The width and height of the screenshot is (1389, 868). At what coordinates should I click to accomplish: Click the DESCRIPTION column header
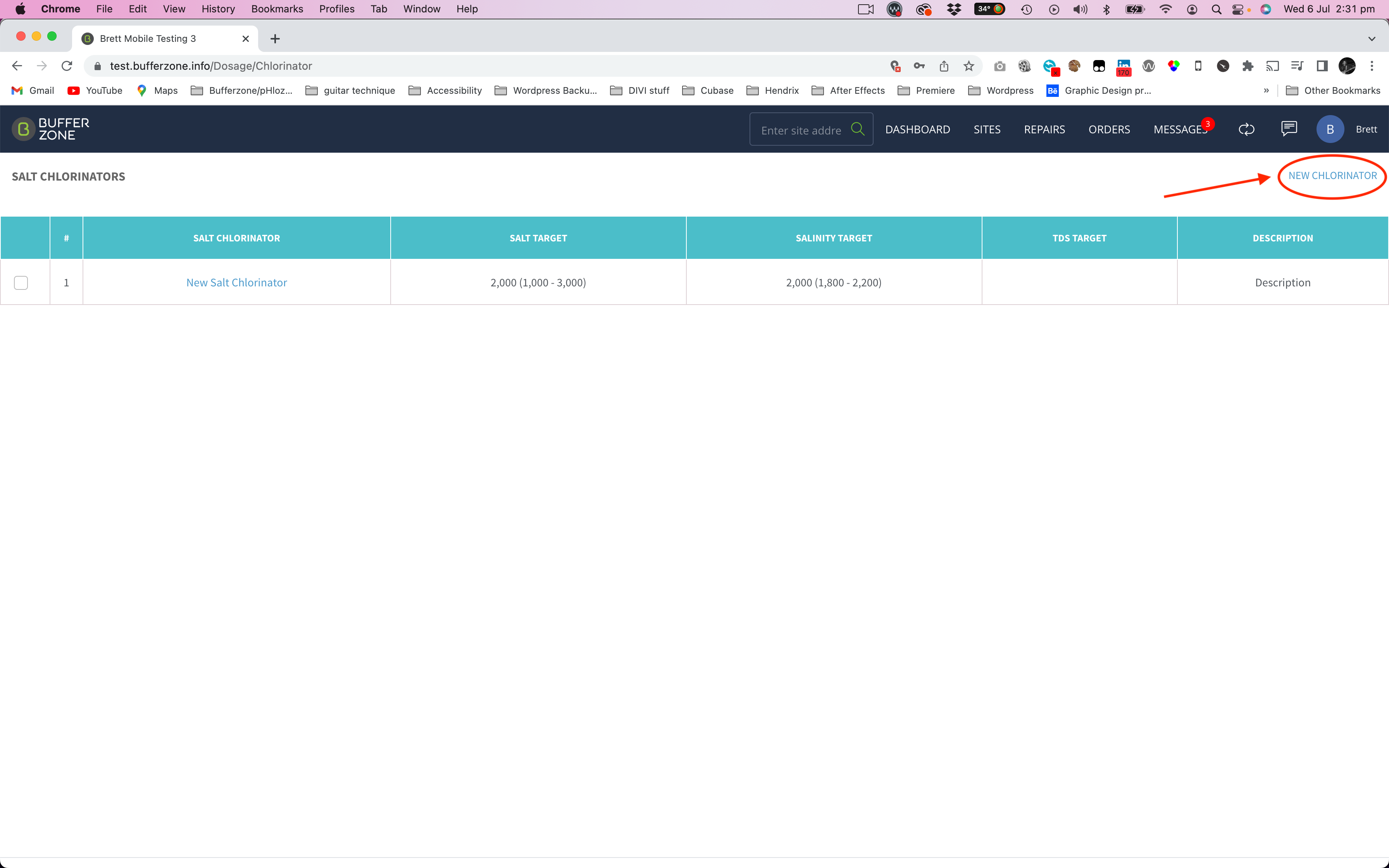[x=1283, y=238]
